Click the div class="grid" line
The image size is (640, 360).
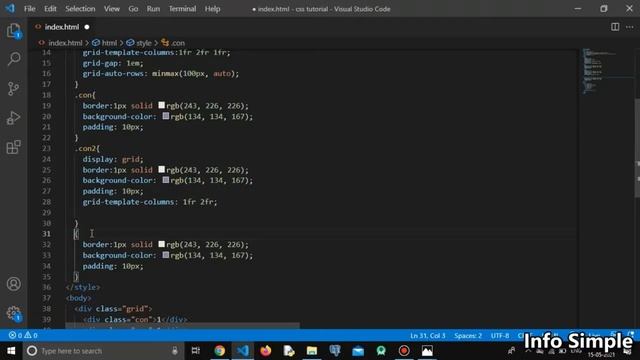113,309
